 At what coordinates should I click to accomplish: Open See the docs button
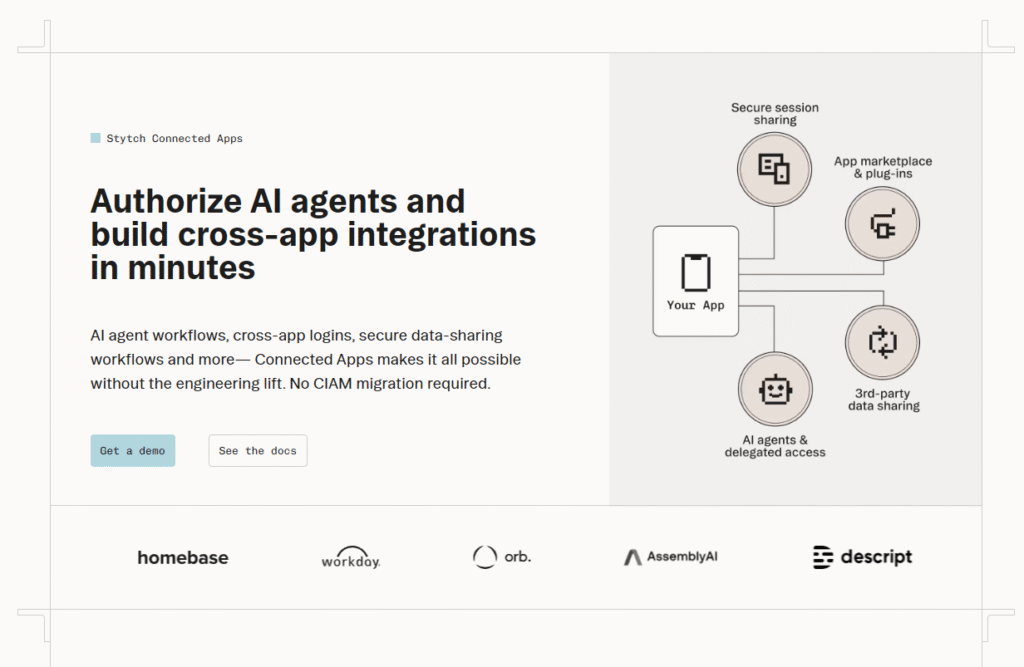tap(258, 451)
